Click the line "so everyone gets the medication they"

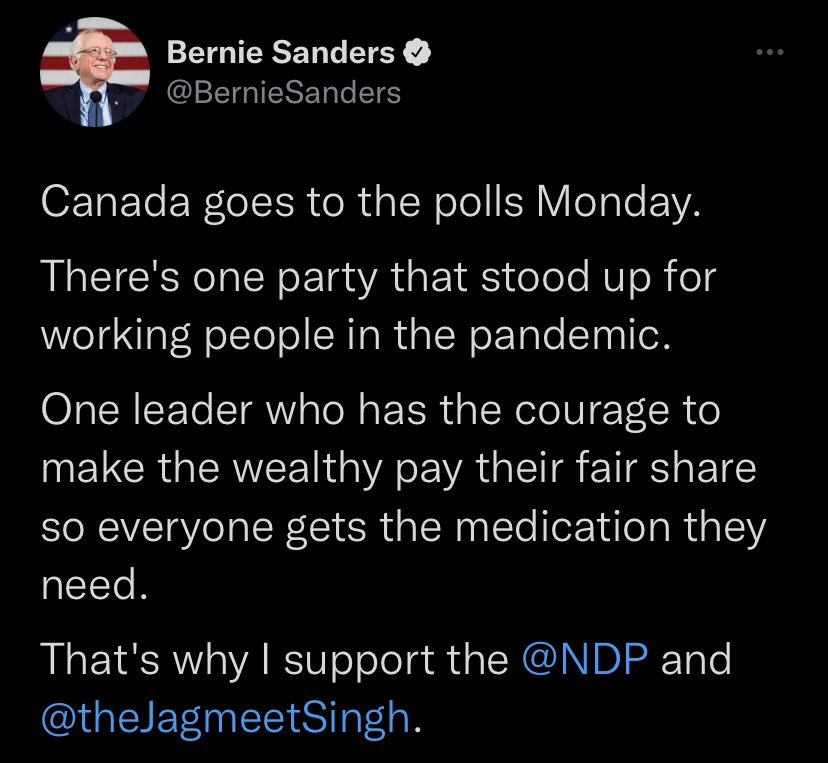coord(402,525)
